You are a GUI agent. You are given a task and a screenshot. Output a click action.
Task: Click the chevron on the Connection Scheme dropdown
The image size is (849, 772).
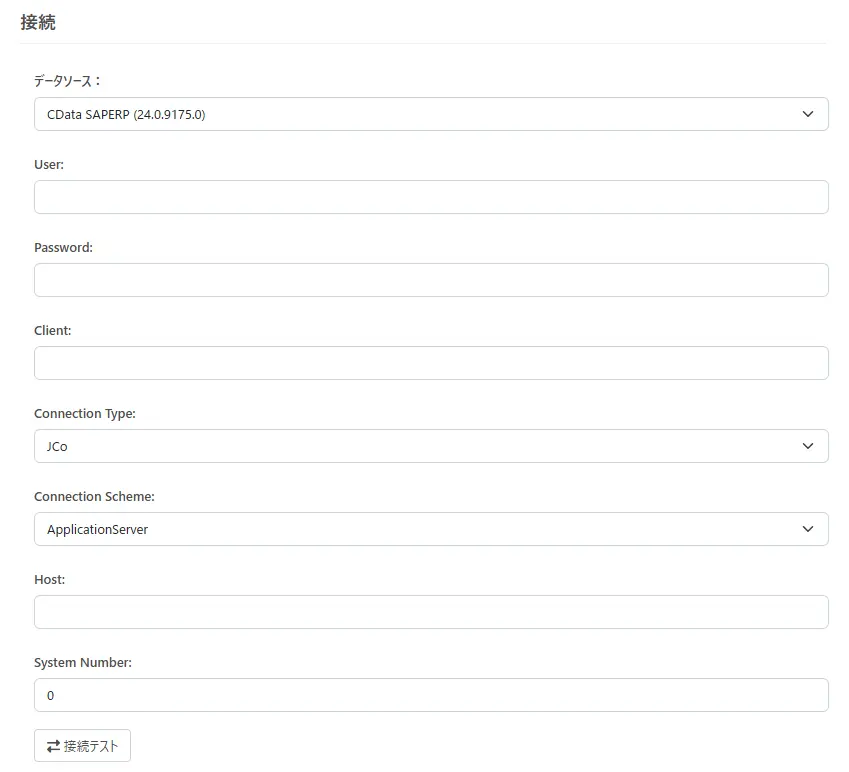808,529
